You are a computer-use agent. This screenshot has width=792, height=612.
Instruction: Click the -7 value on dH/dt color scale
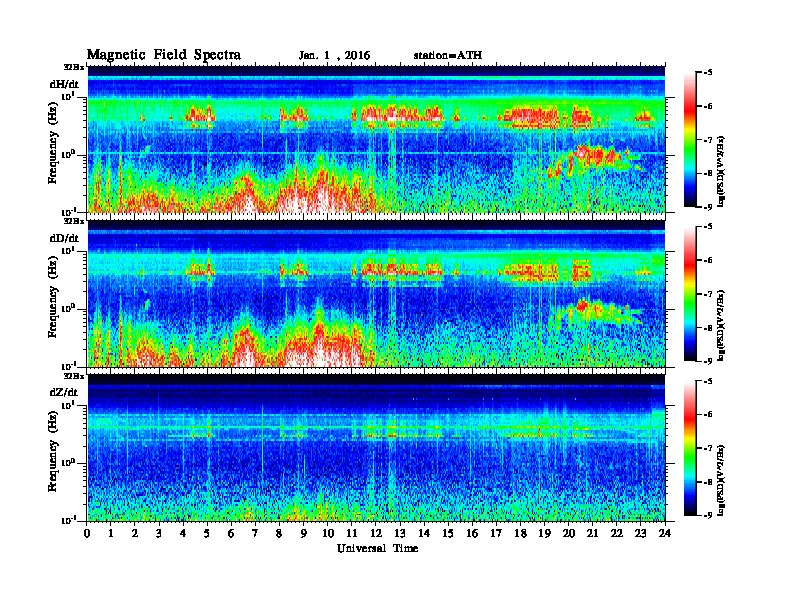(709, 140)
